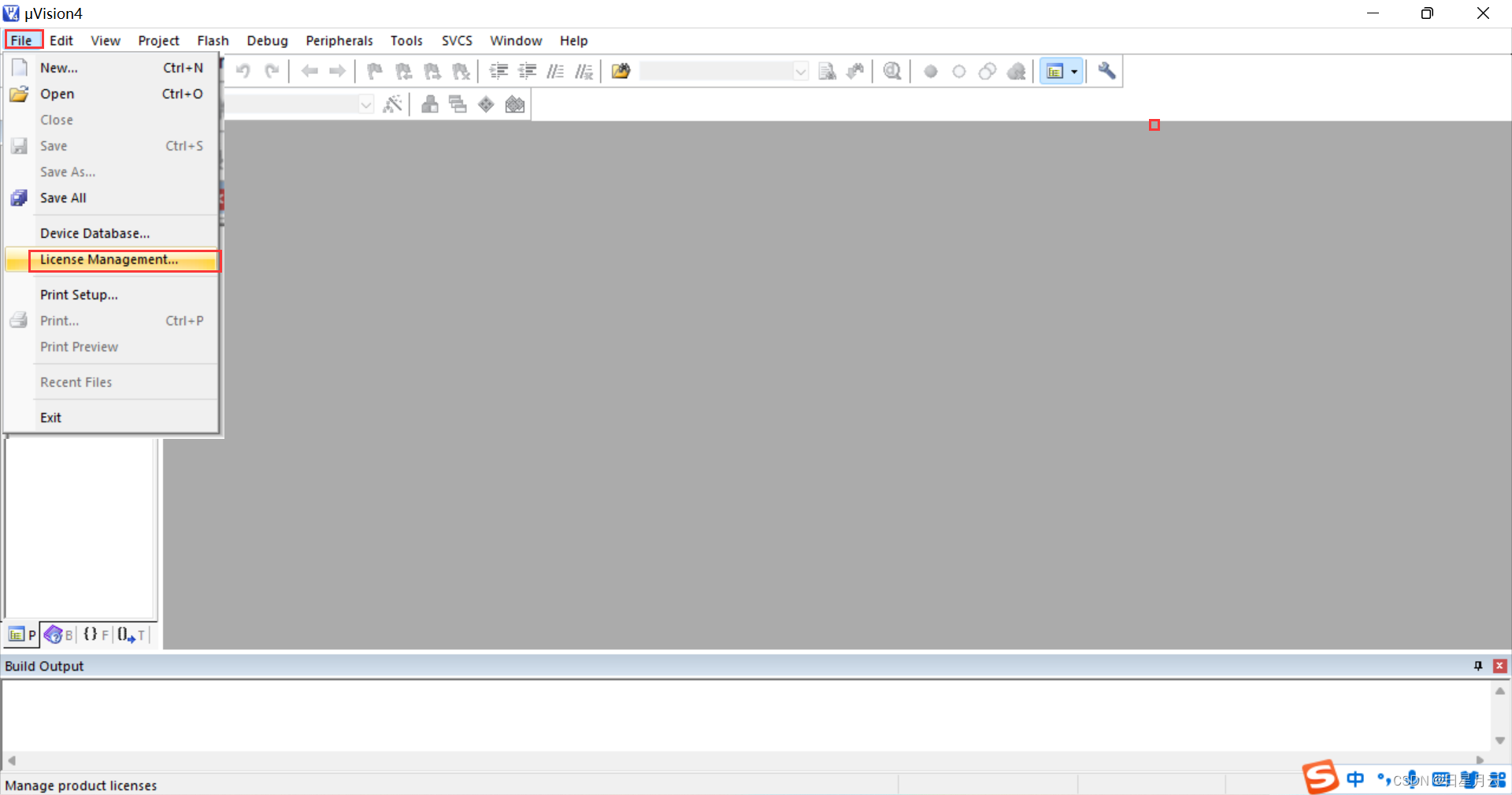Click the Disable All Breakpoints icon

pyautogui.click(x=988, y=71)
